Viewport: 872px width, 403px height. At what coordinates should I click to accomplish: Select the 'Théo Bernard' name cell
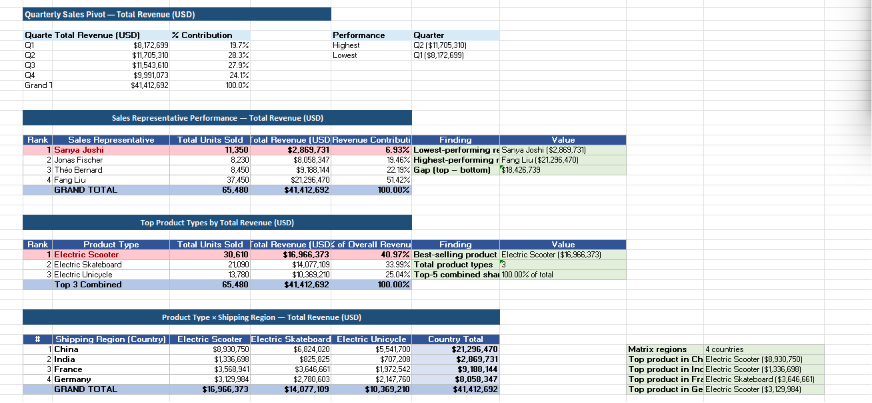111,170
